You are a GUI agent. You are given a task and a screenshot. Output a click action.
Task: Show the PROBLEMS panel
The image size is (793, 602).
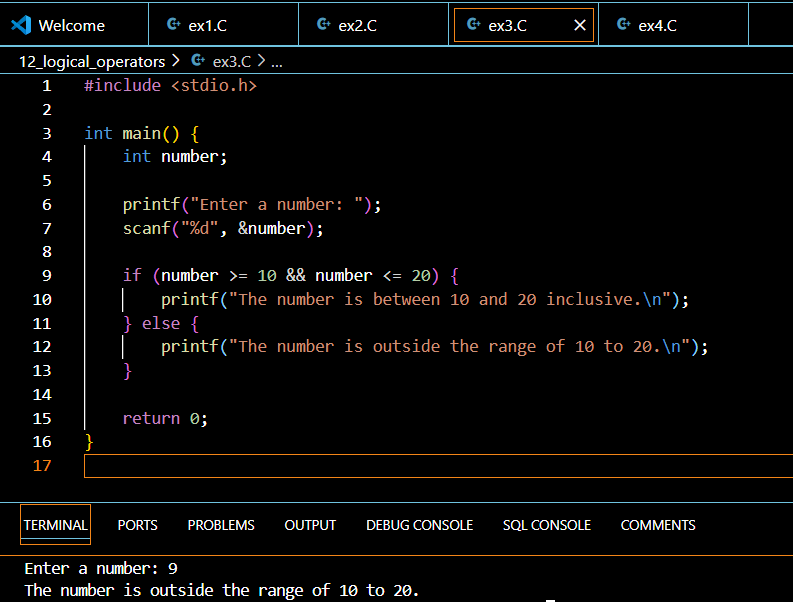click(221, 525)
